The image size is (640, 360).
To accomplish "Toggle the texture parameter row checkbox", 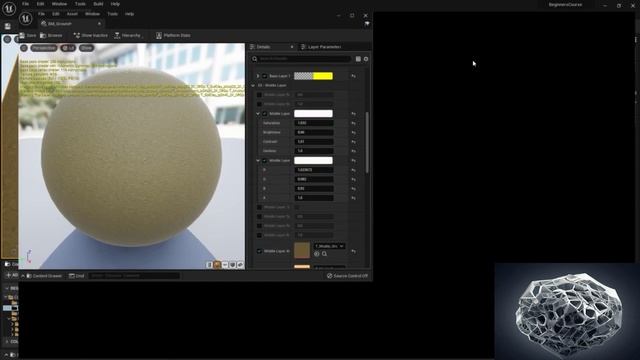I will (x=259, y=251).
